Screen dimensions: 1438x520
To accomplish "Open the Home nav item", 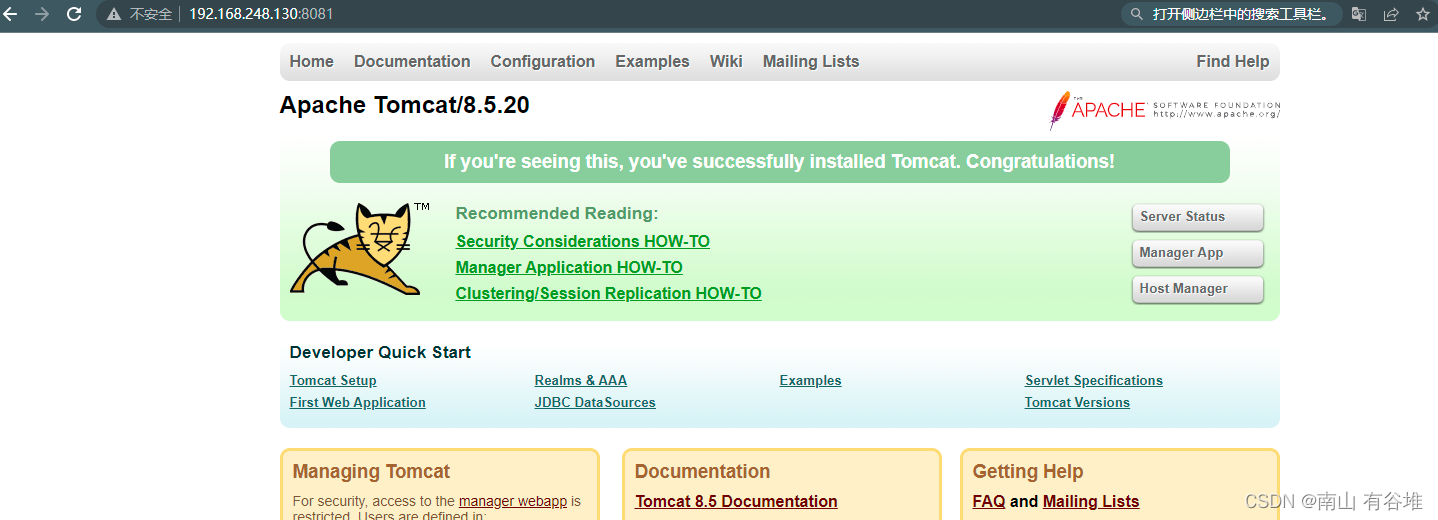I will (x=311, y=61).
